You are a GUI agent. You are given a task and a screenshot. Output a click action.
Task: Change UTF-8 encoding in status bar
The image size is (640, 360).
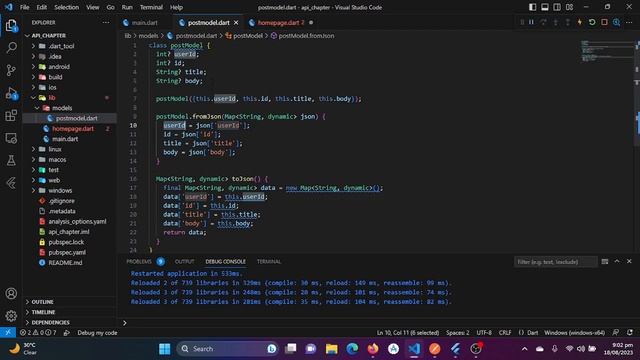(x=484, y=333)
